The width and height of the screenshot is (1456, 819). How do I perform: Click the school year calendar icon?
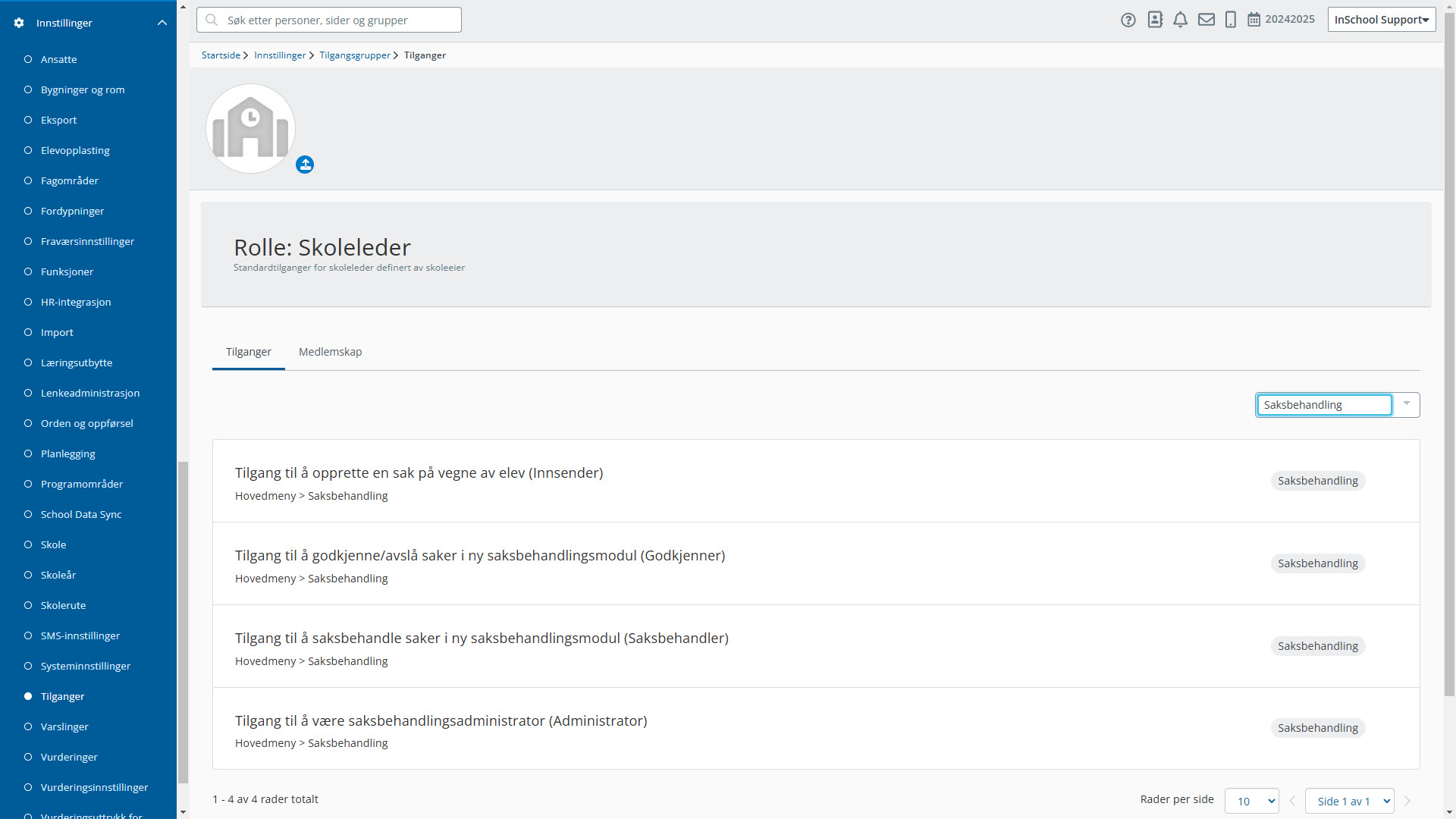tap(1254, 20)
